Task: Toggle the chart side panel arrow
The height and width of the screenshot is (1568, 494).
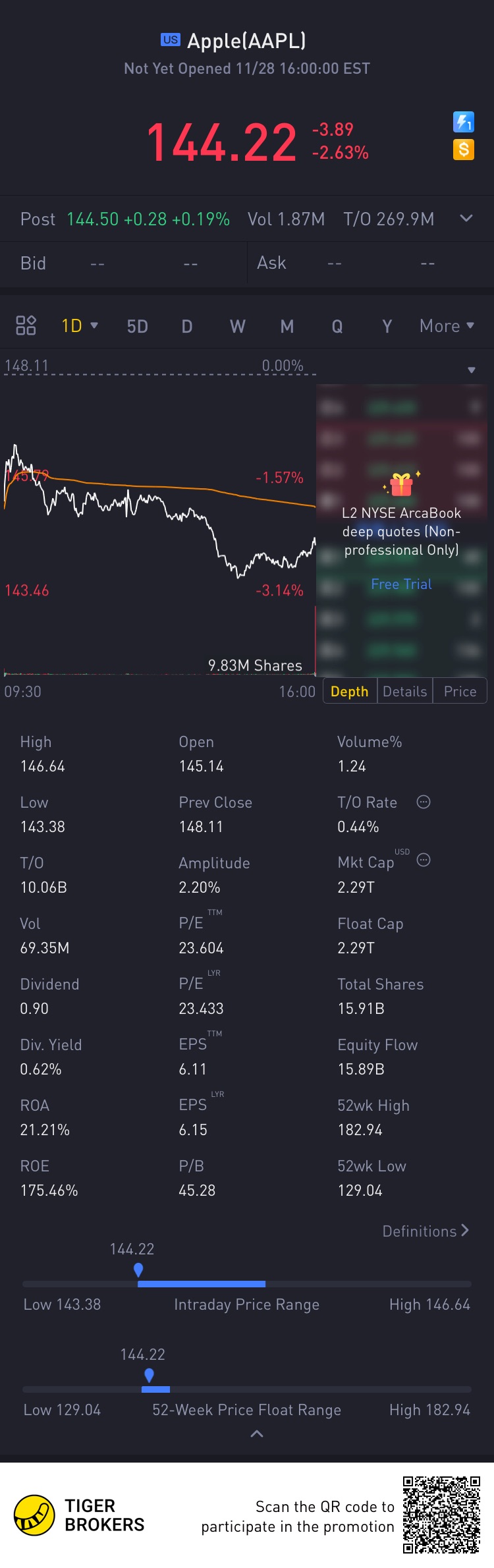Action: pos(471,370)
